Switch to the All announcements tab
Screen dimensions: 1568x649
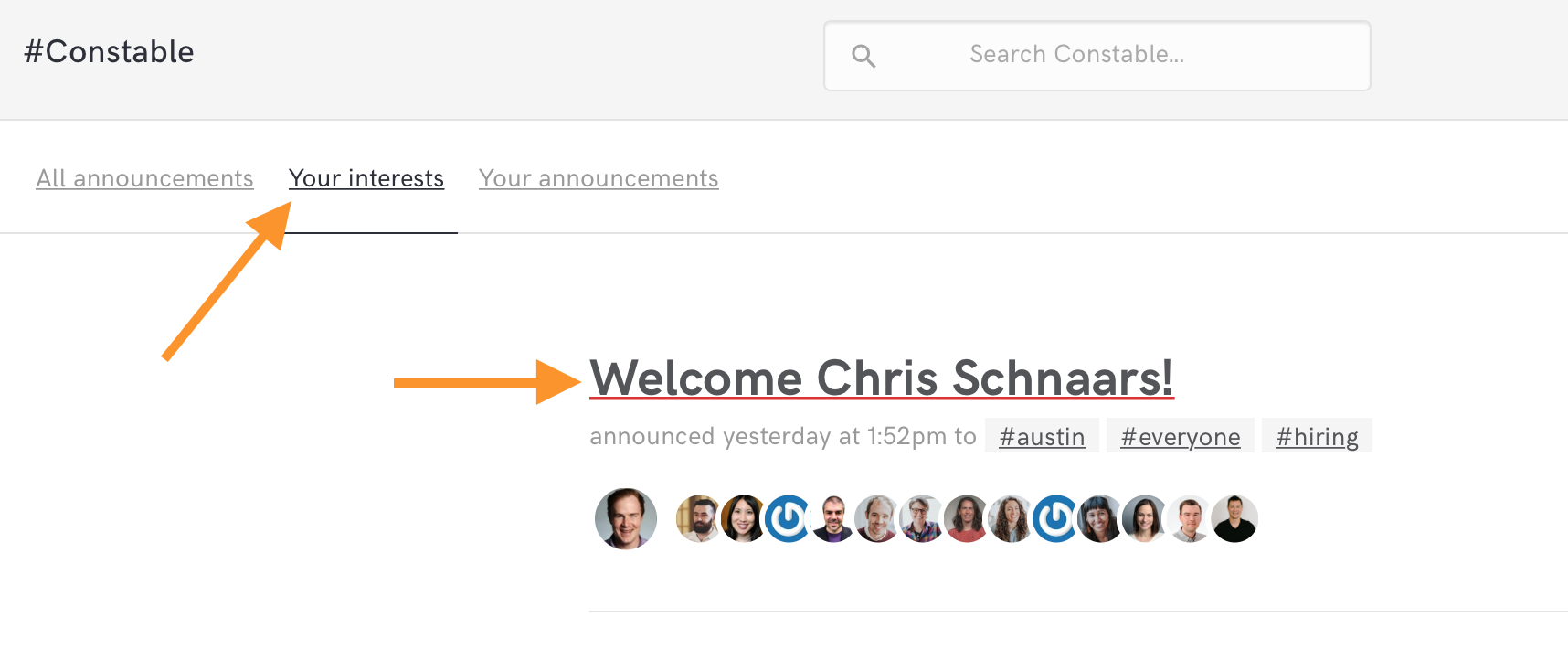(143, 178)
